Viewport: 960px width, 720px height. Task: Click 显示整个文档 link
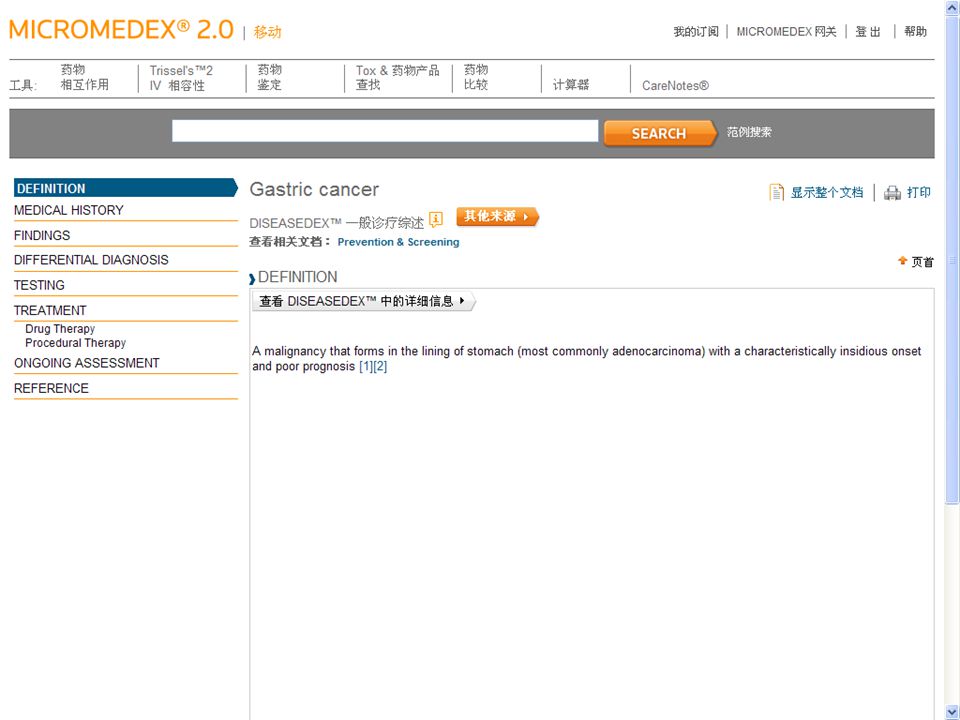827,192
